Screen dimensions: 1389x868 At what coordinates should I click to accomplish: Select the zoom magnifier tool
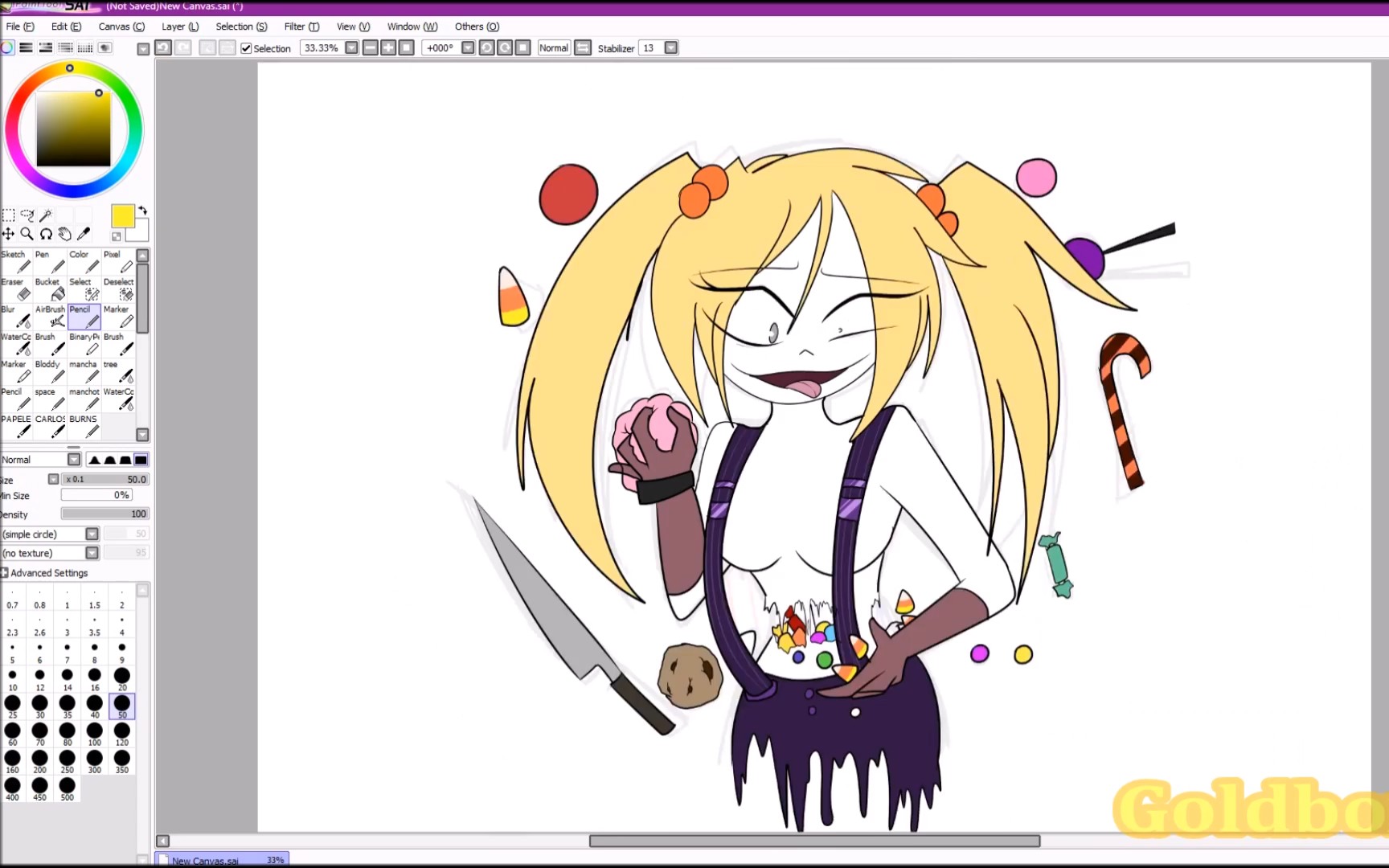tap(27, 234)
